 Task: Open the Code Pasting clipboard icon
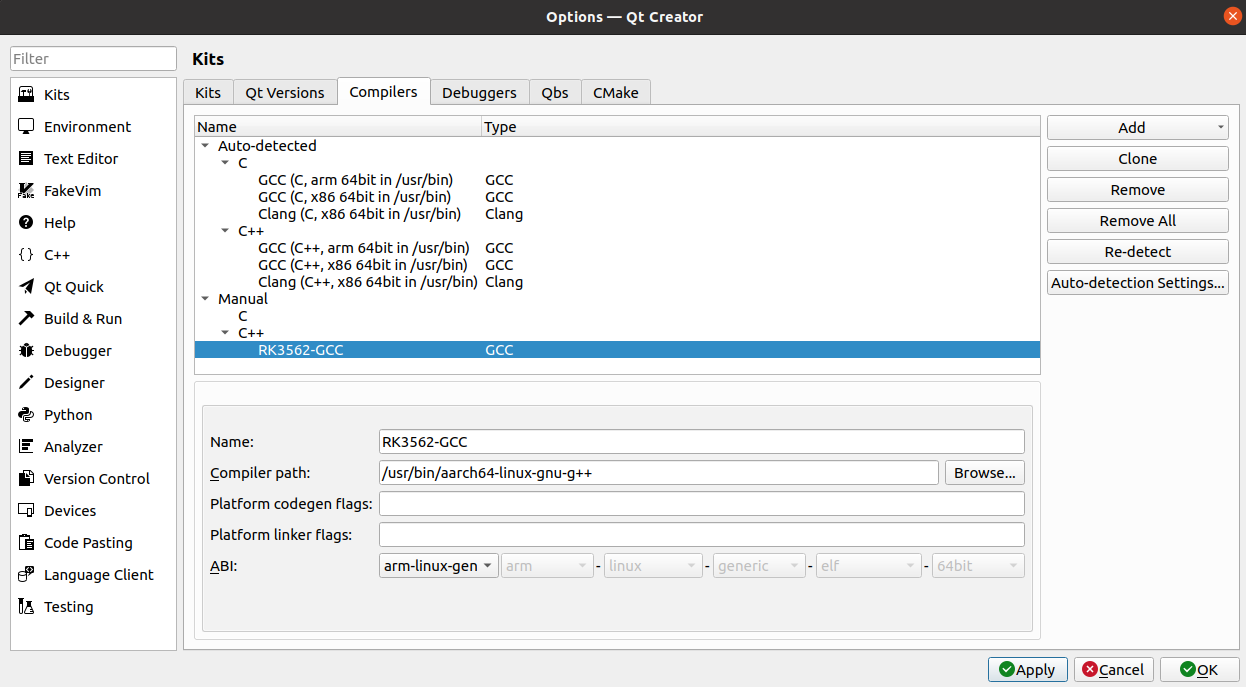tap(26, 542)
